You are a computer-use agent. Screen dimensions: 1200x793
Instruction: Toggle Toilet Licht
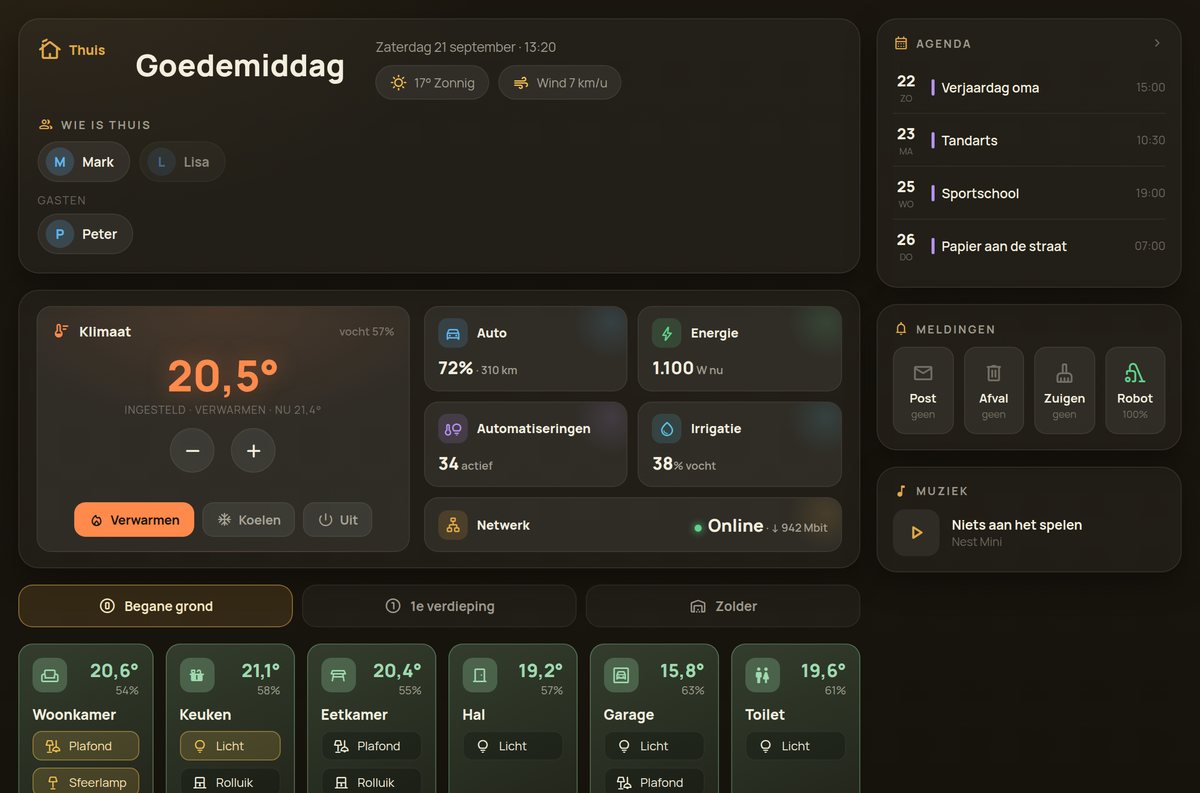(x=796, y=746)
